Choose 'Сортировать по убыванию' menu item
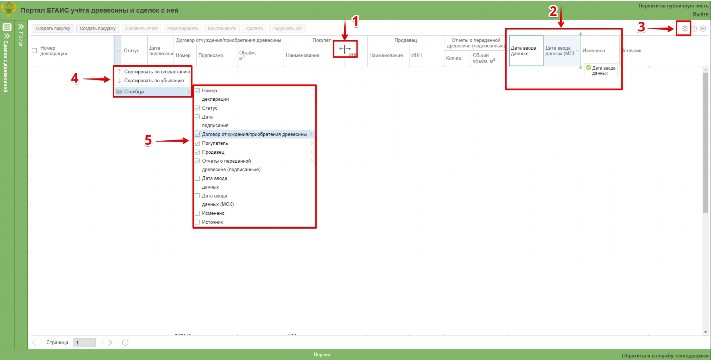Screen dimensions: 711x360 pos(153,81)
